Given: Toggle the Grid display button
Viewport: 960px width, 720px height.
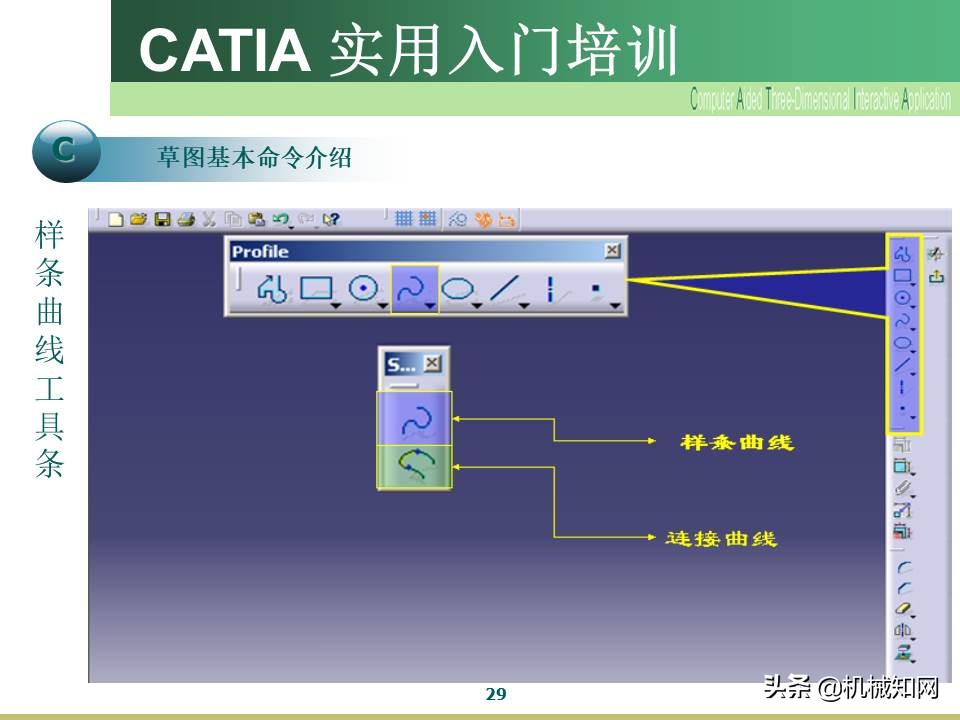Looking at the screenshot, I should (403, 219).
